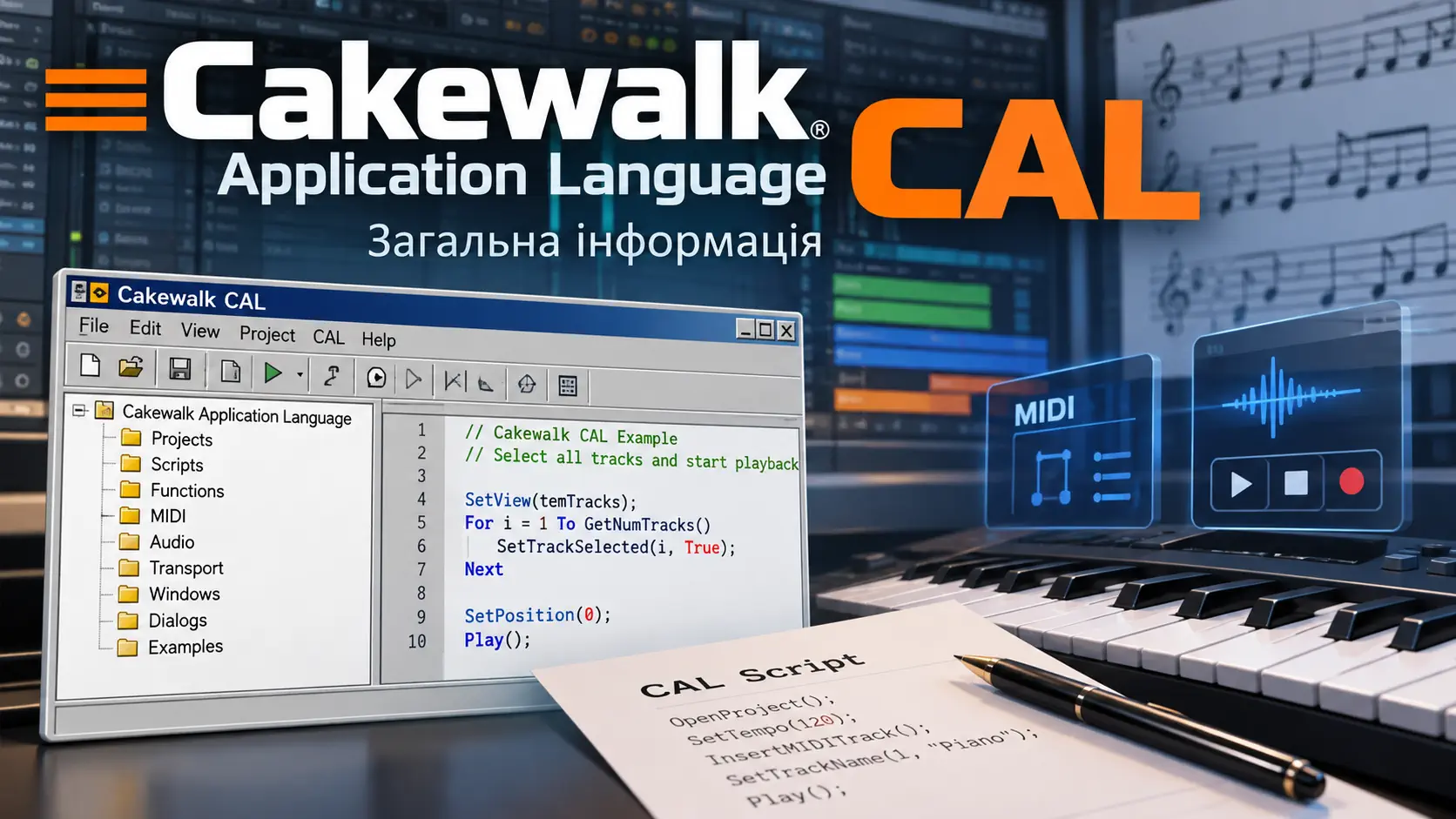
Task: Open the CAL menu
Action: (x=328, y=337)
